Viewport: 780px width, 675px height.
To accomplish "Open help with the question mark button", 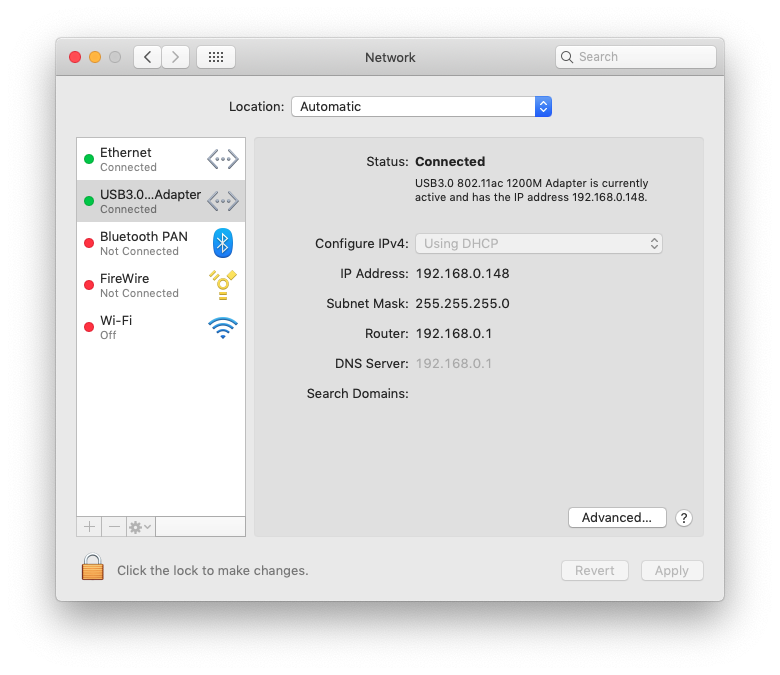I will [684, 518].
